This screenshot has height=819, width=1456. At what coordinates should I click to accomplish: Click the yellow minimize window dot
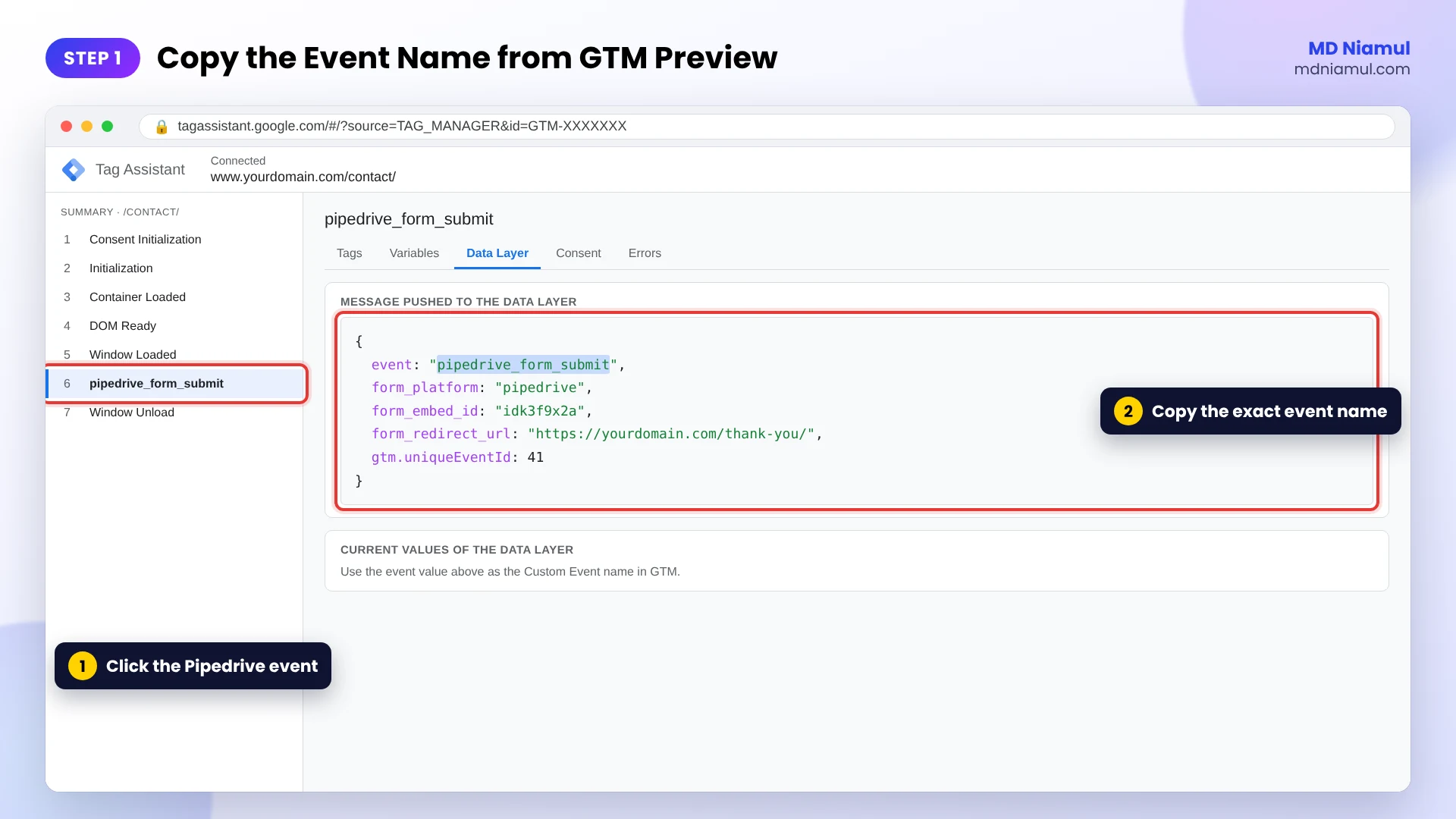coord(87,127)
